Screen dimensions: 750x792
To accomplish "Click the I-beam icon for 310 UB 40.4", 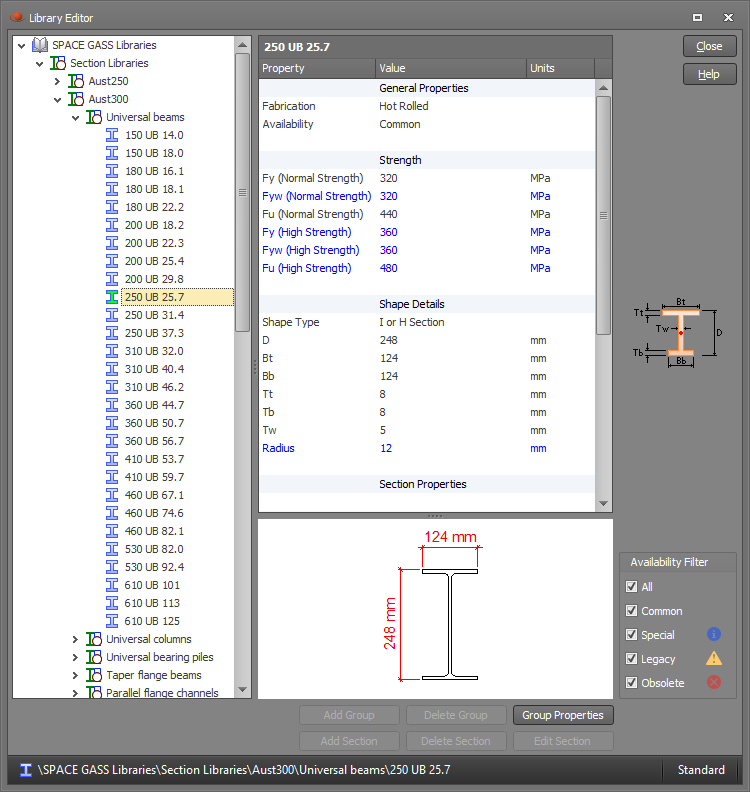I will click(112, 369).
